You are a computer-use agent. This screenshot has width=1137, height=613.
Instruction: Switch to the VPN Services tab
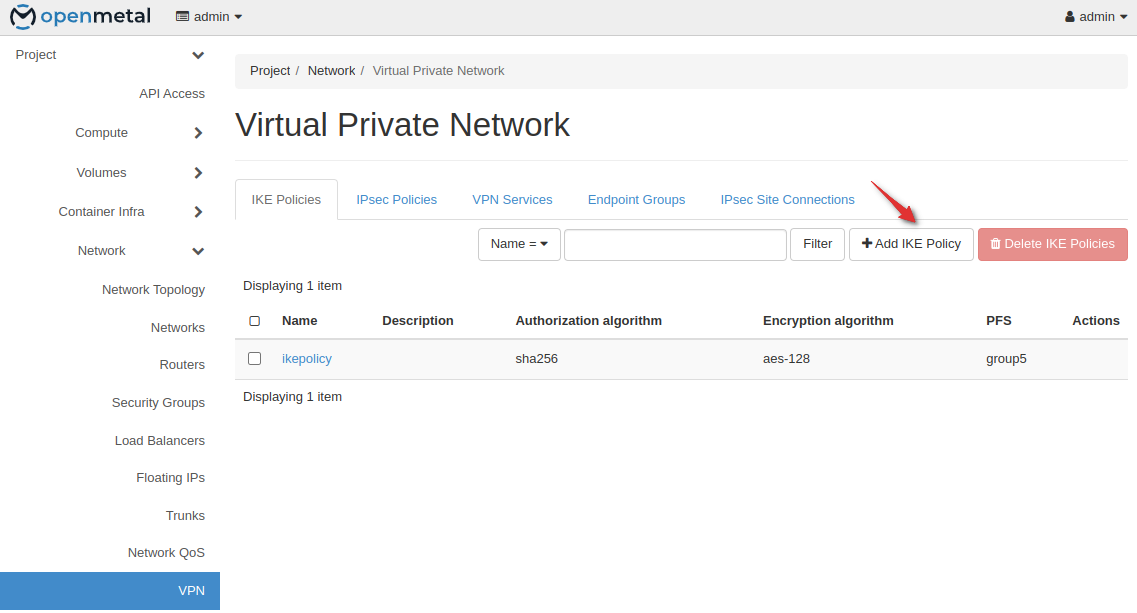point(512,200)
